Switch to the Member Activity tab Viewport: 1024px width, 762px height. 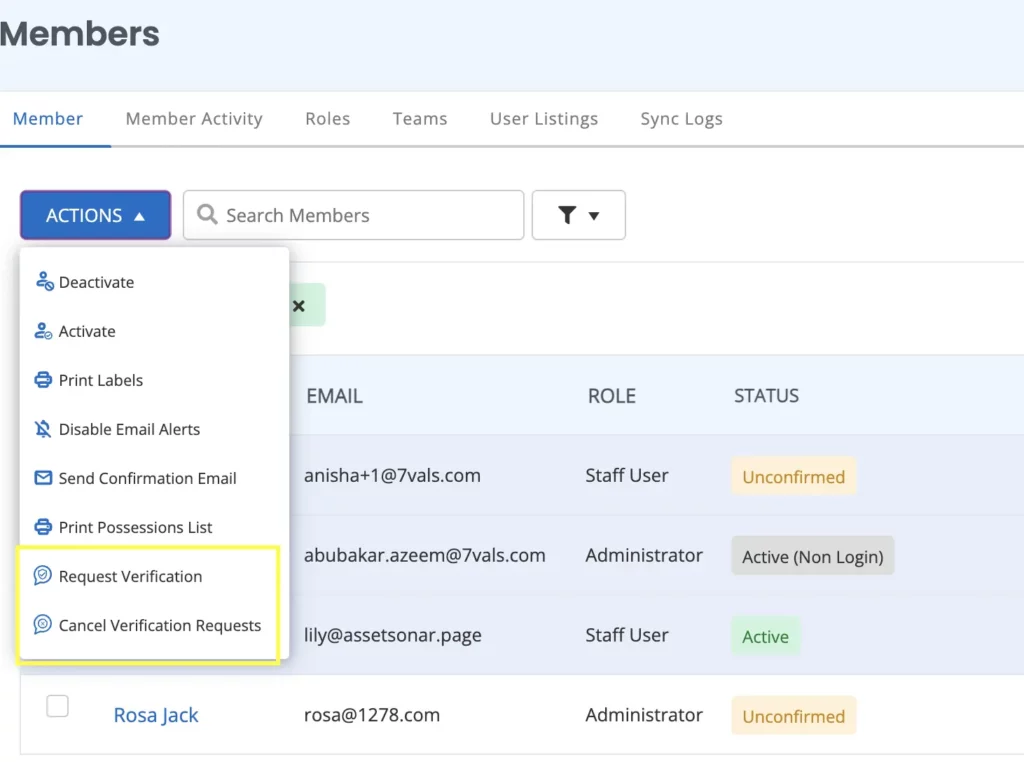(x=194, y=119)
